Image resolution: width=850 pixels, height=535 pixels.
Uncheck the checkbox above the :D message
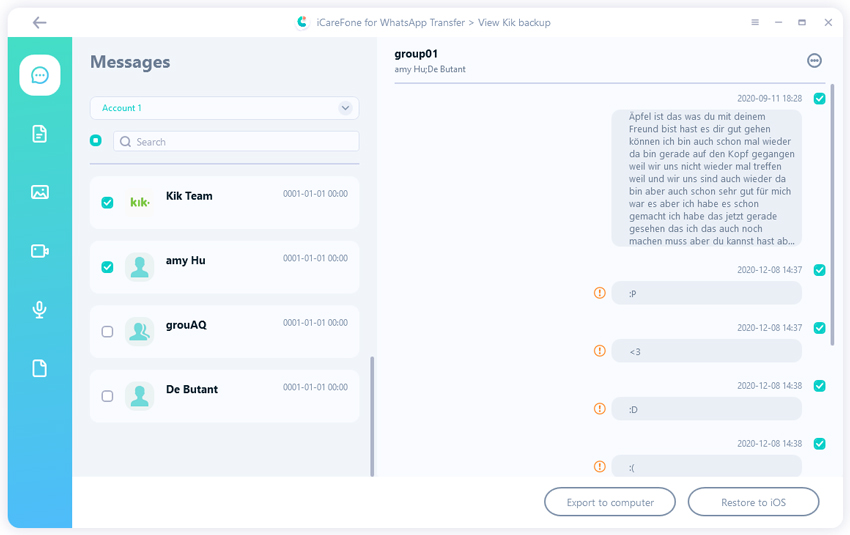tap(820, 386)
